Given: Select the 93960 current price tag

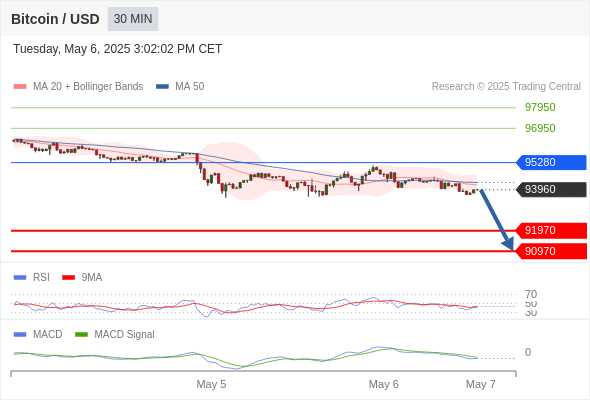Looking at the screenshot, I should point(551,189).
